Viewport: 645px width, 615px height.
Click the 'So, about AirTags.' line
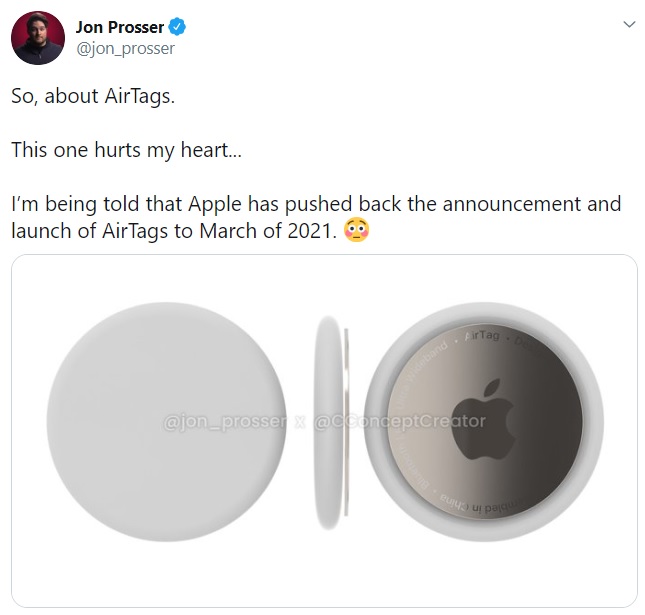(x=98, y=99)
